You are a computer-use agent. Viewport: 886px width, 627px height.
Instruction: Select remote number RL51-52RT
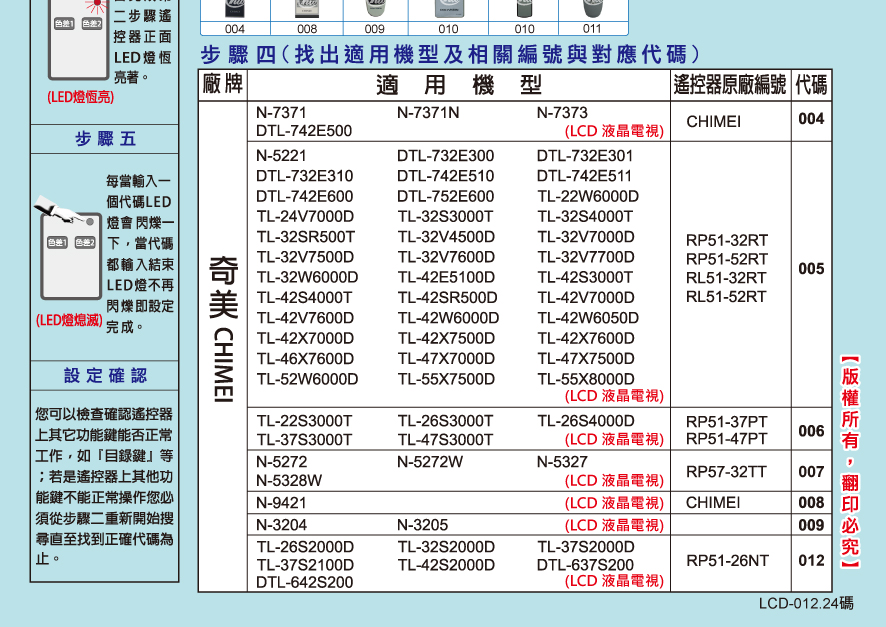point(726,297)
